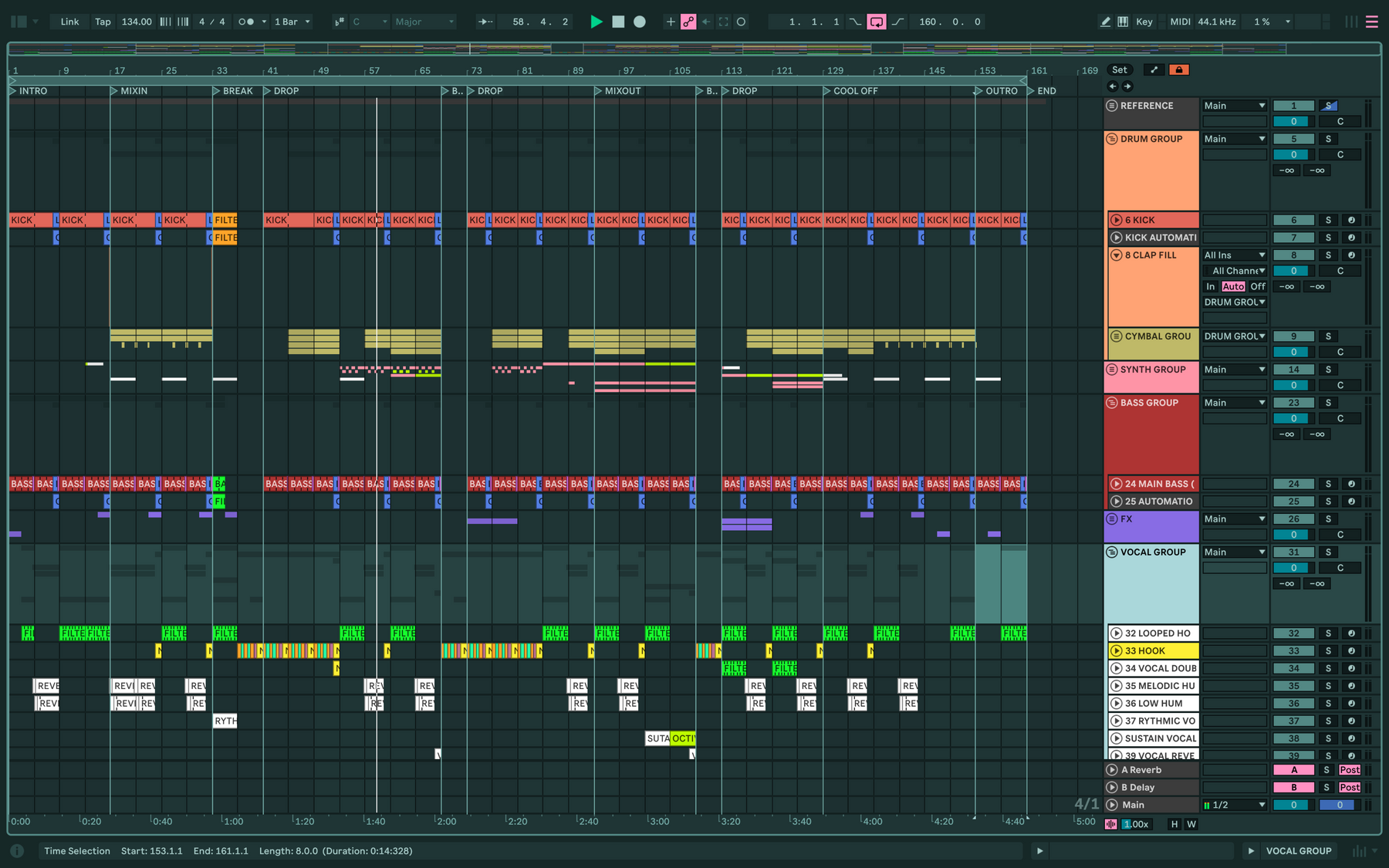Screen dimensions: 1389x868
Task: Fold the BASS GROUP track
Action: 1112,403
